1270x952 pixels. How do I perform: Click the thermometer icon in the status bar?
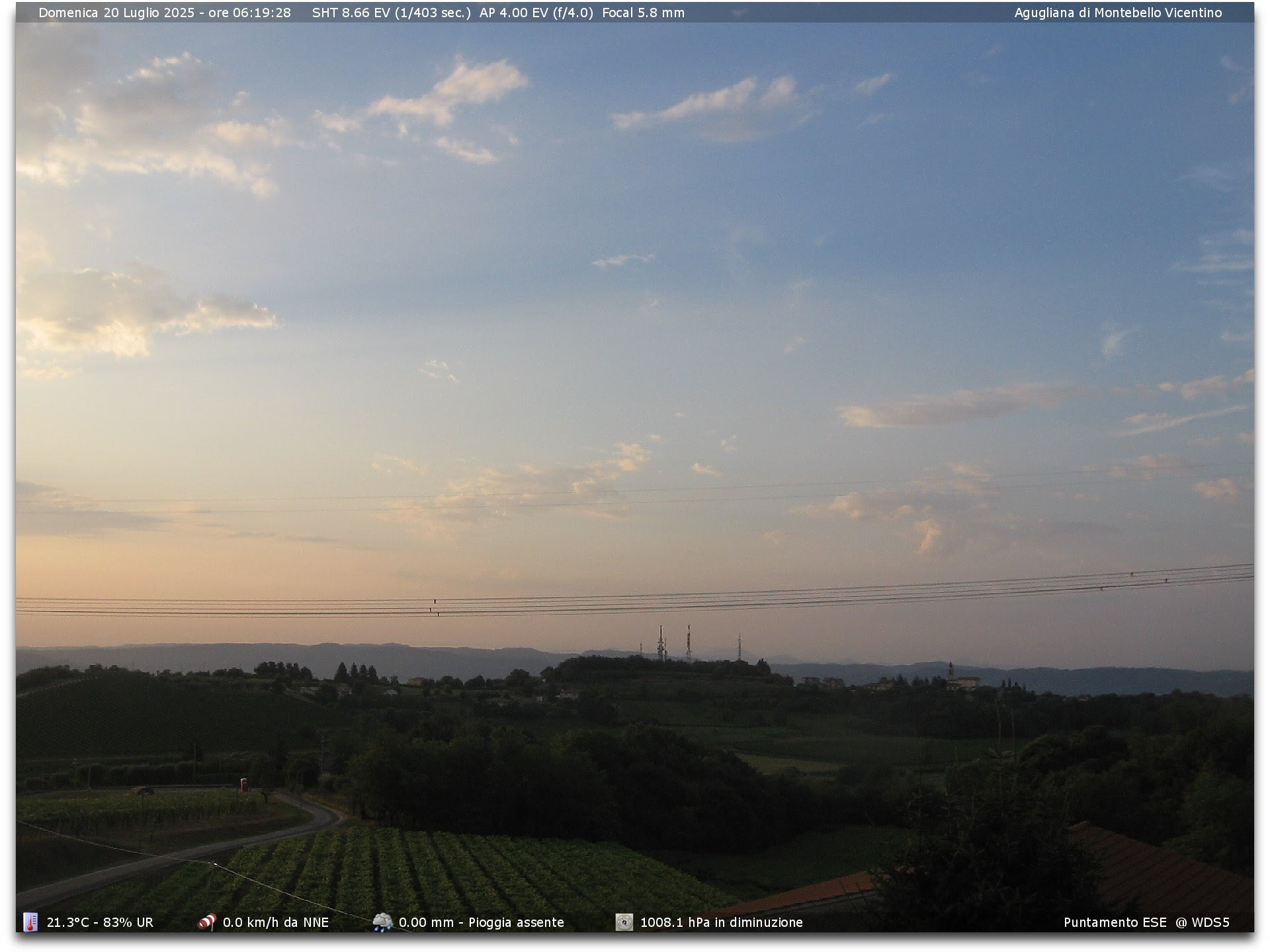(x=30, y=922)
